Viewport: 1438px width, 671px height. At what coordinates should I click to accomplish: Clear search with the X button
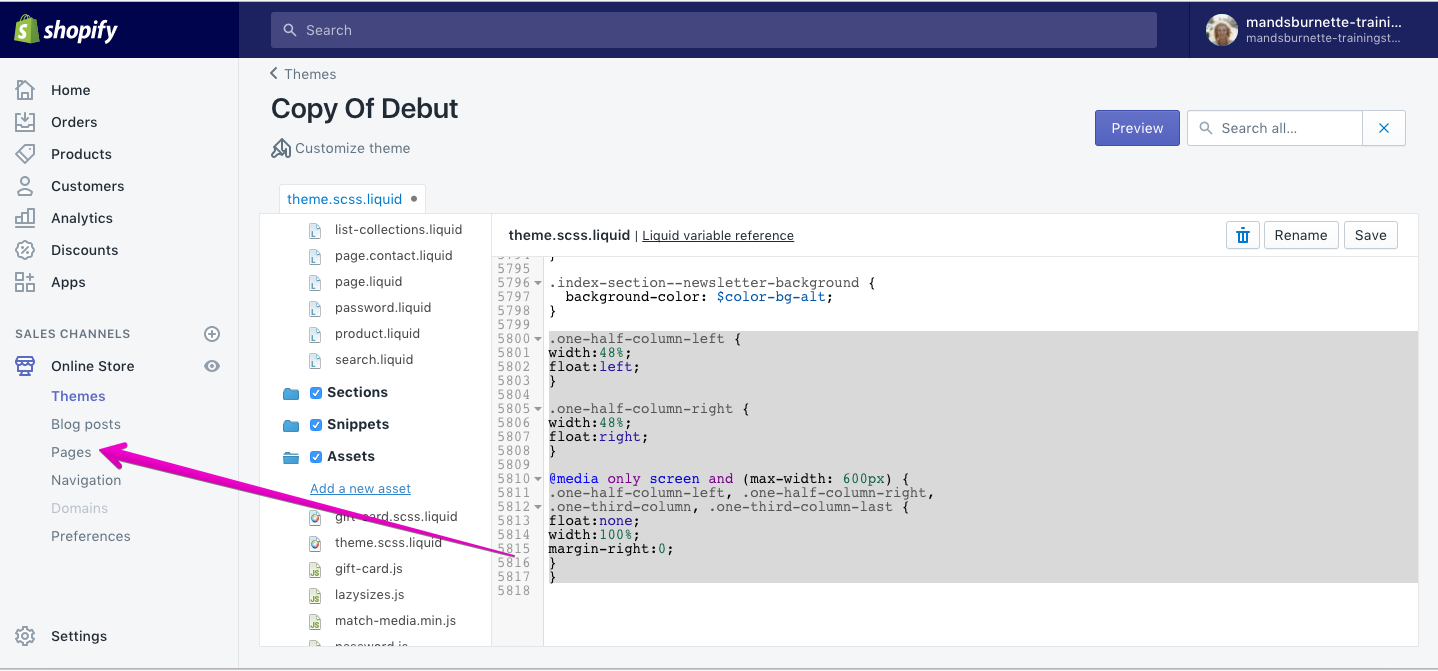point(1384,128)
